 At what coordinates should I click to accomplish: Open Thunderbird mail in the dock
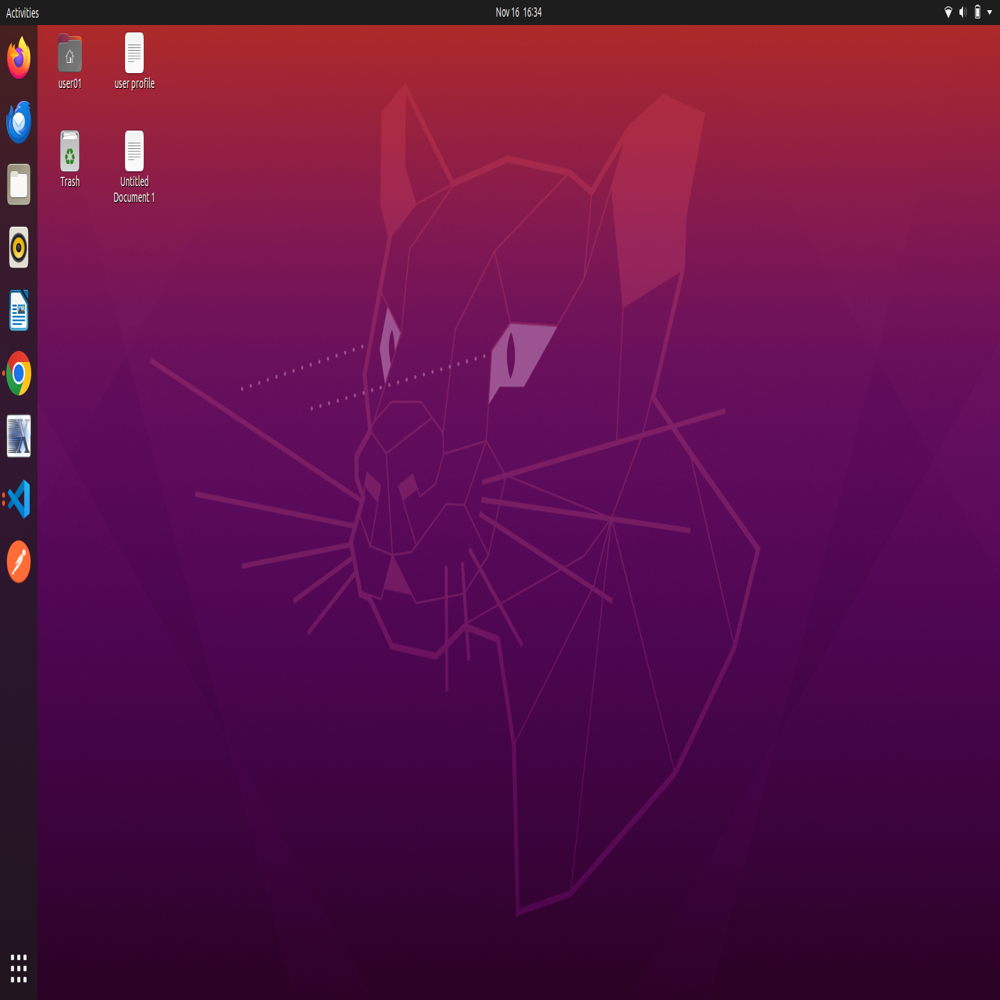pyautogui.click(x=18, y=121)
